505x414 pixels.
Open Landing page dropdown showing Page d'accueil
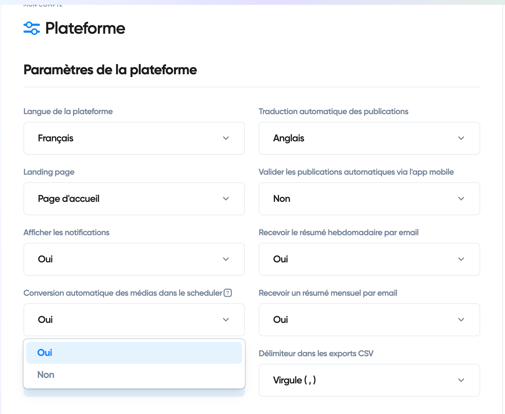point(134,199)
